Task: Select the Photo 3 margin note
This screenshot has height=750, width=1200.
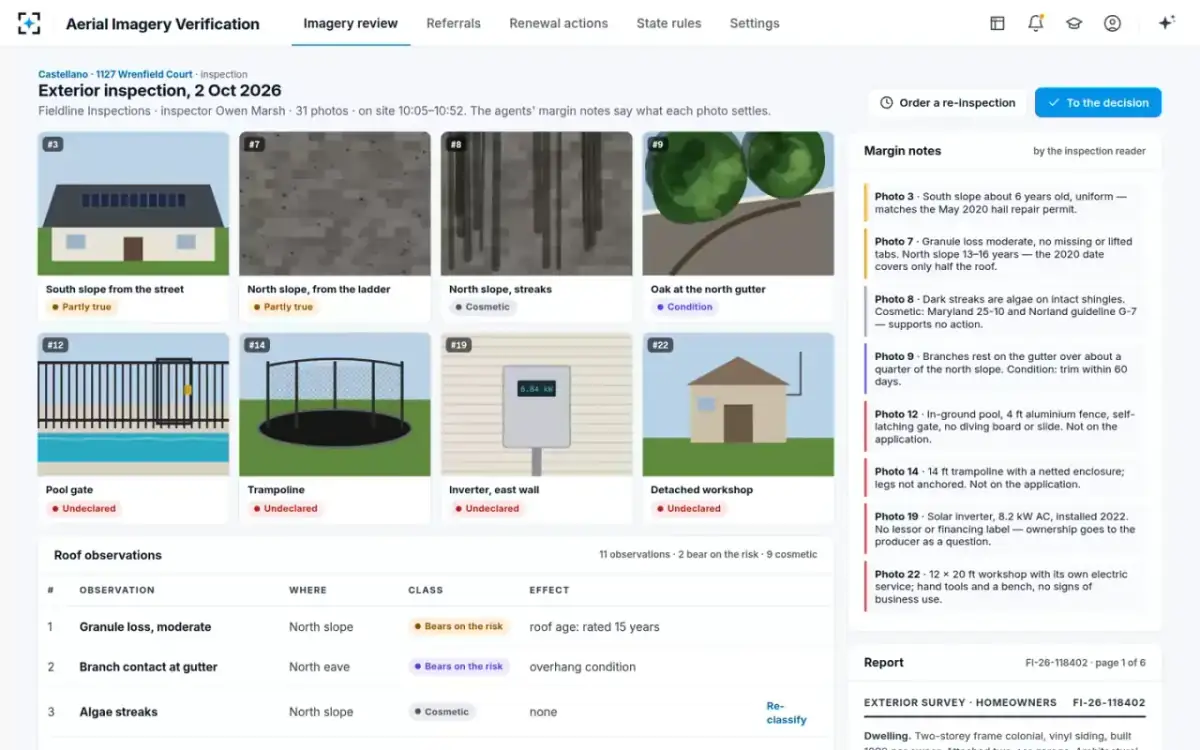Action: pyautogui.click(x=1005, y=203)
